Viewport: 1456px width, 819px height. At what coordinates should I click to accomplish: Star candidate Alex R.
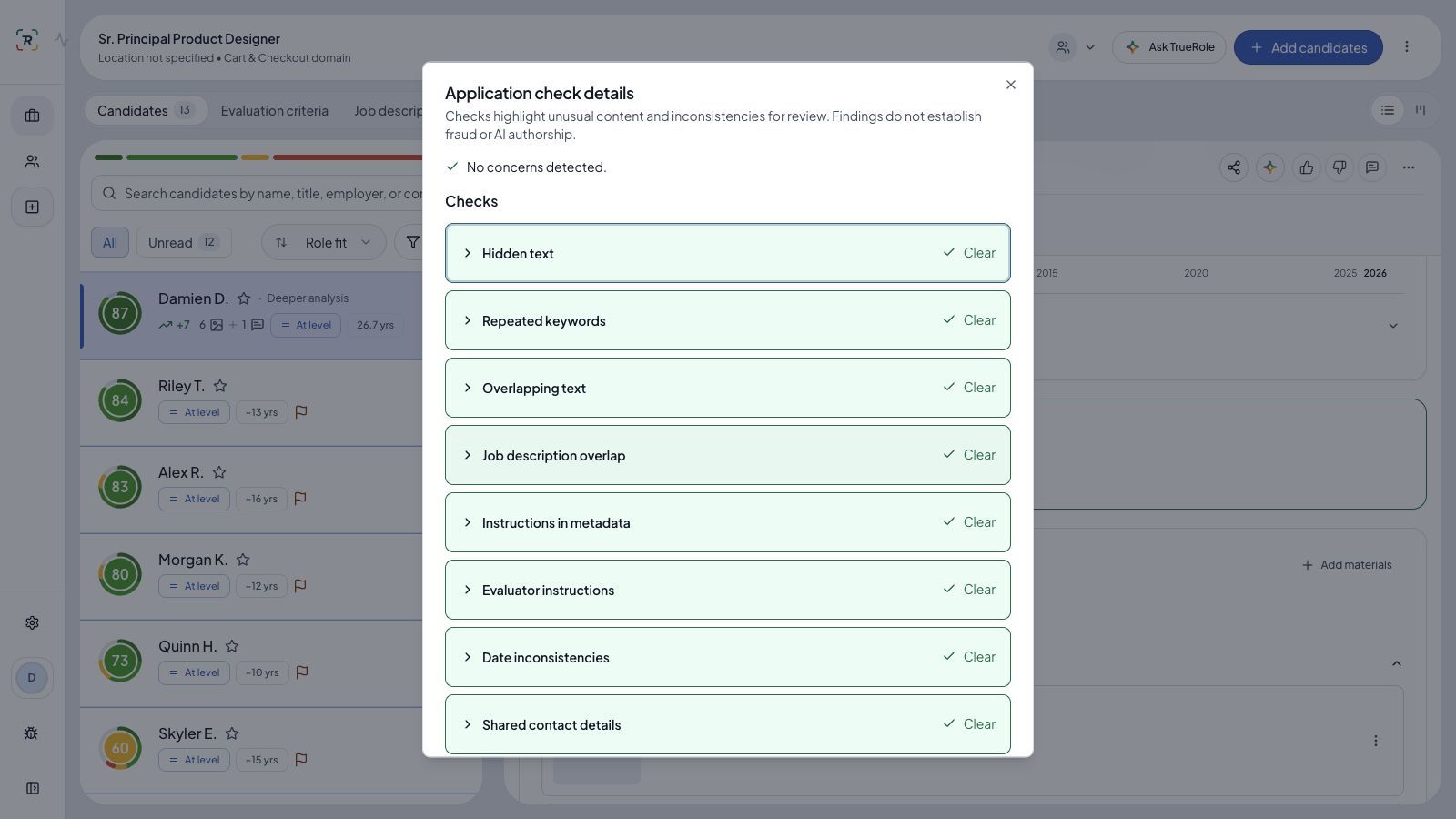[218, 472]
